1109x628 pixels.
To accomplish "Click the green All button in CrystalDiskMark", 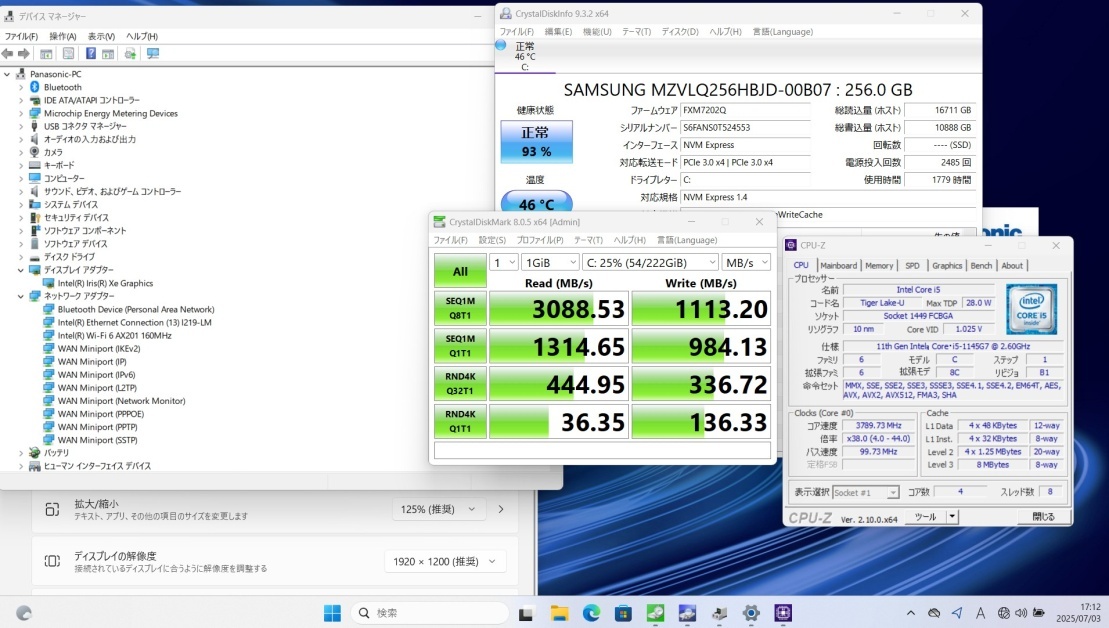I will pos(460,271).
